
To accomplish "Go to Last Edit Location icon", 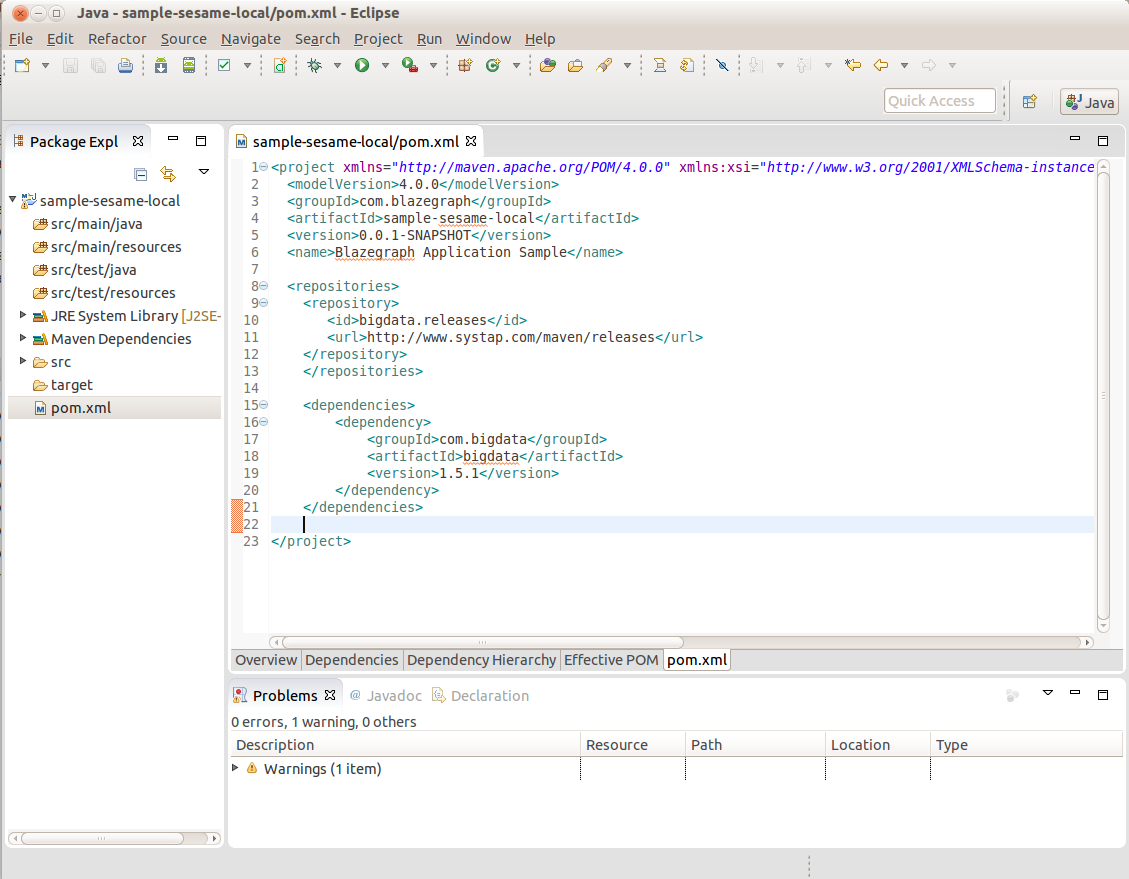I will (852, 66).
